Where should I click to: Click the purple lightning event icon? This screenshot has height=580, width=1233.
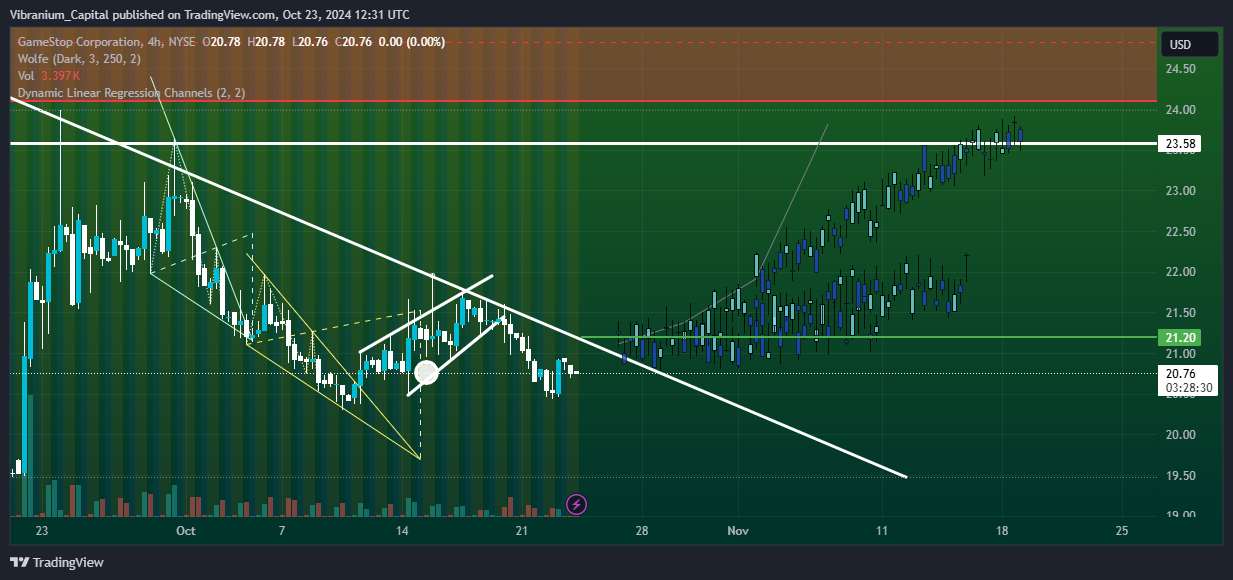576,505
